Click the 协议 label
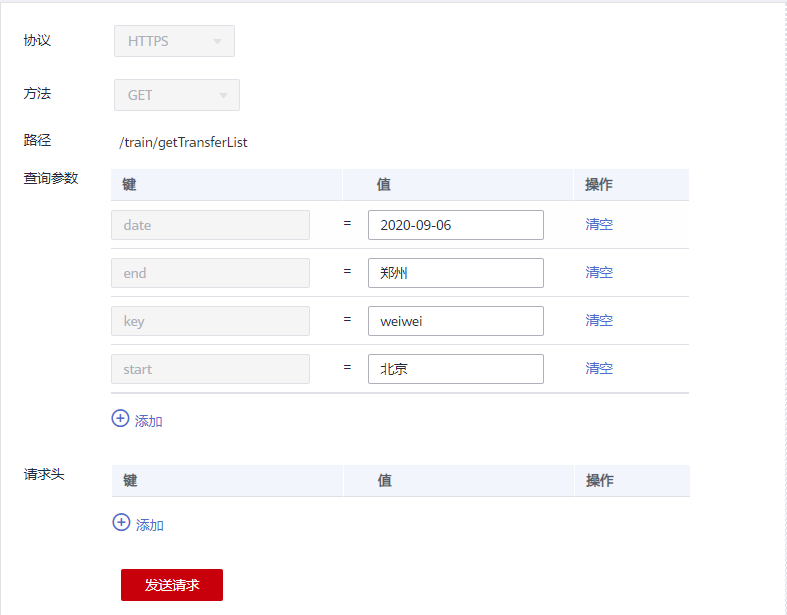Image resolution: width=787 pixels, height=615 pixels. [x=37, y=40]
